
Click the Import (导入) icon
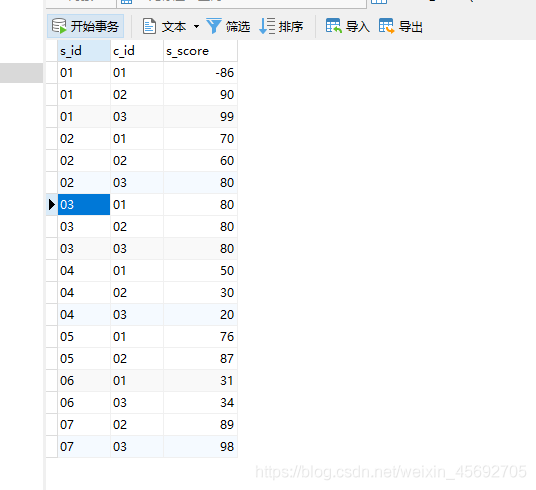click(x=334, y=26)
